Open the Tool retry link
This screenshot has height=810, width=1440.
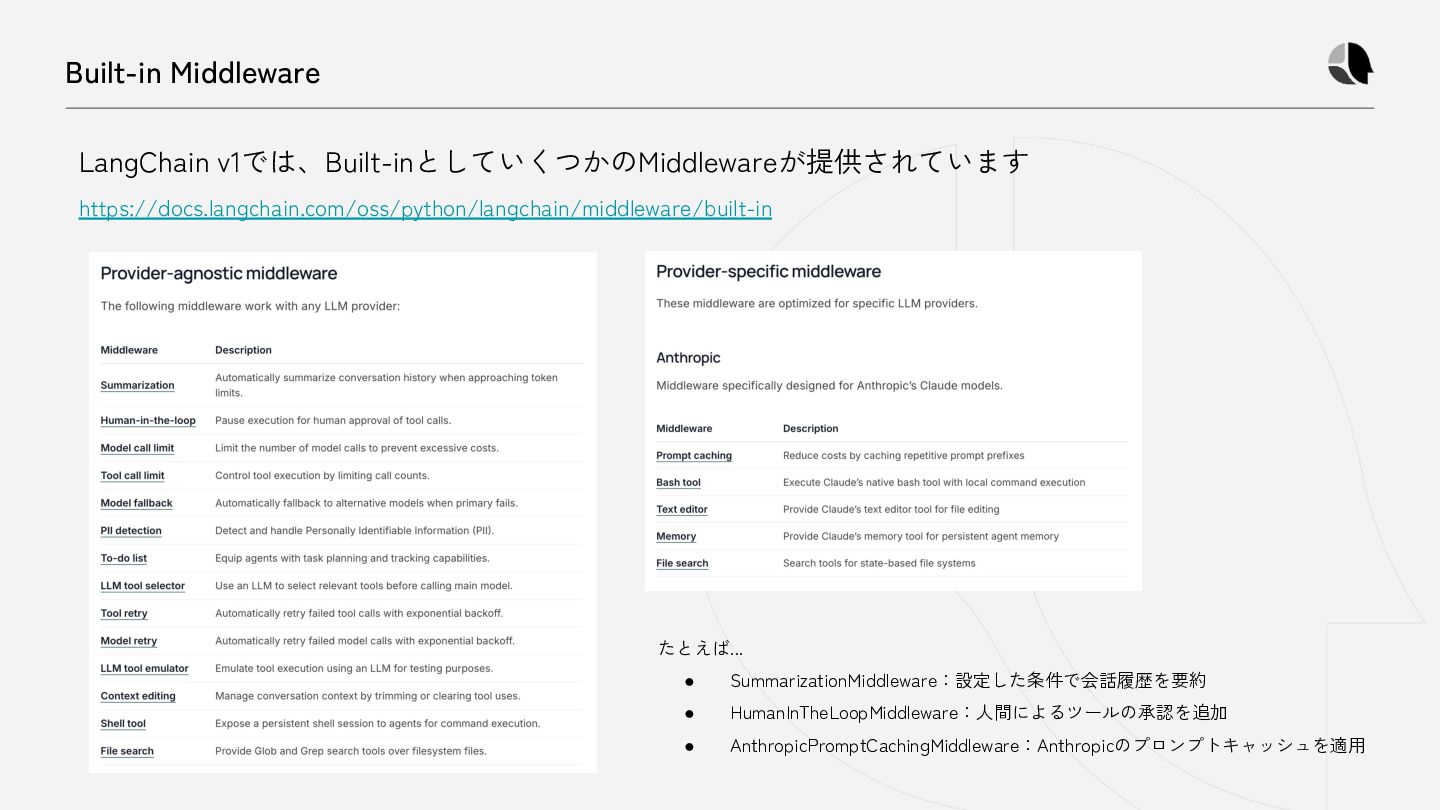click(x=124, y=613)
